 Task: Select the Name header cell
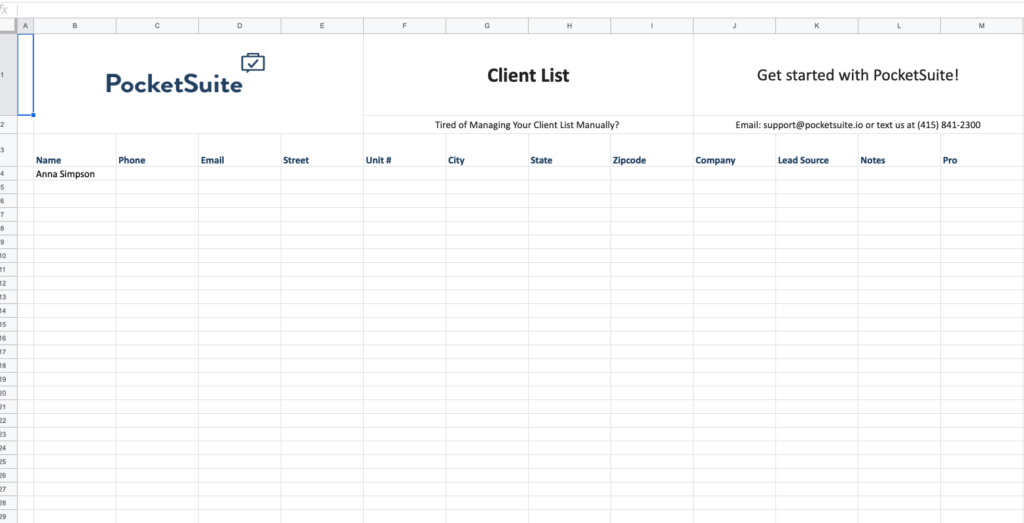[x=75, y=150]
